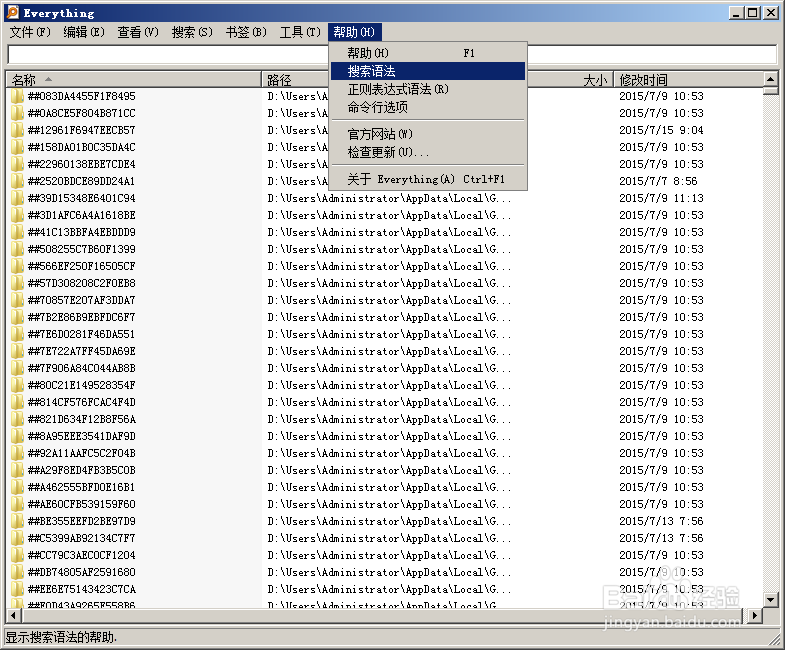Click folder icon of ##814CF576FCAC4F4D
The height and width of the screenshot is (650, 785).
17,403
